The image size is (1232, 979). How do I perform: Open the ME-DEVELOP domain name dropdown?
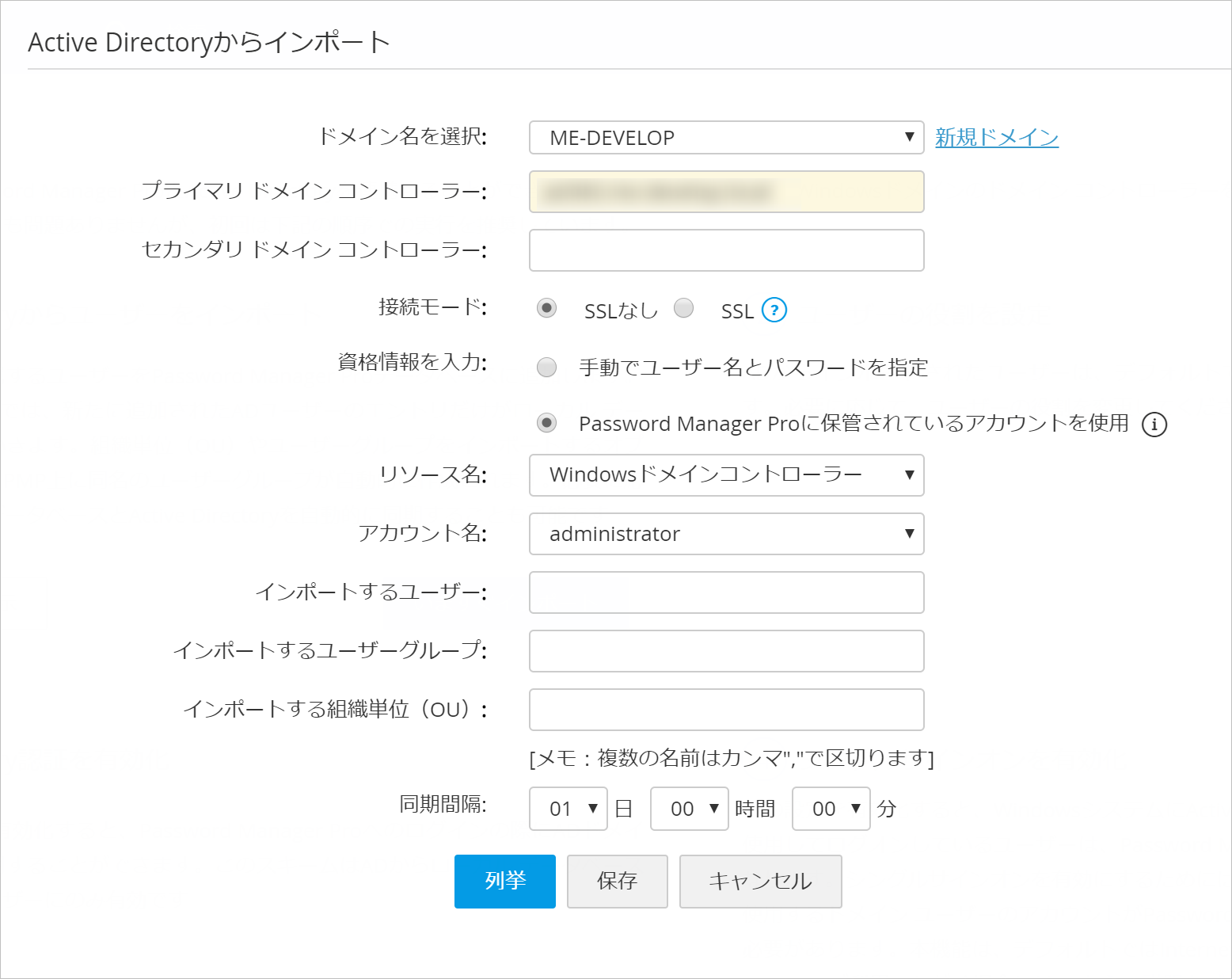(x=726, y=138)
